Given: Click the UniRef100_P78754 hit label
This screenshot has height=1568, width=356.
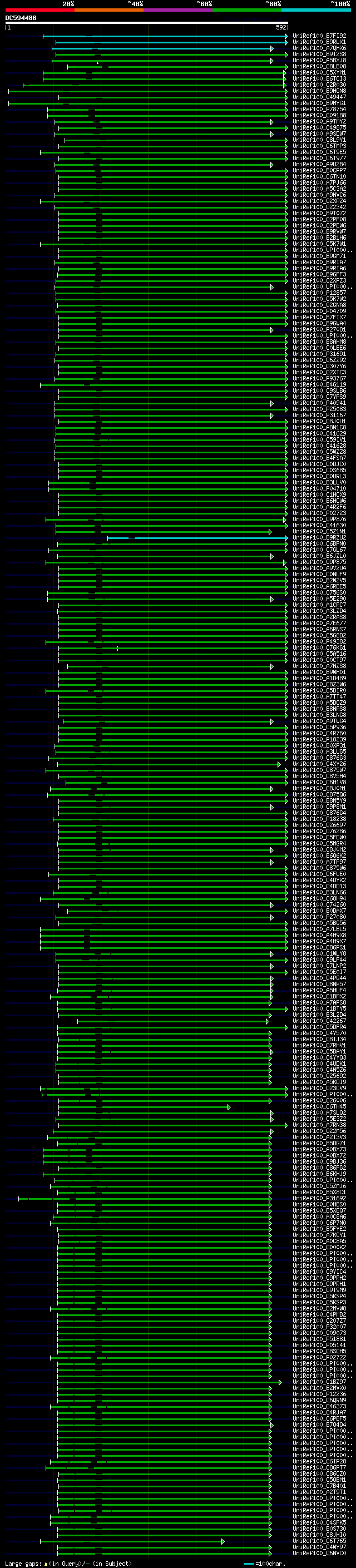Looking at the screenshot, I should [x=319, y=110].
